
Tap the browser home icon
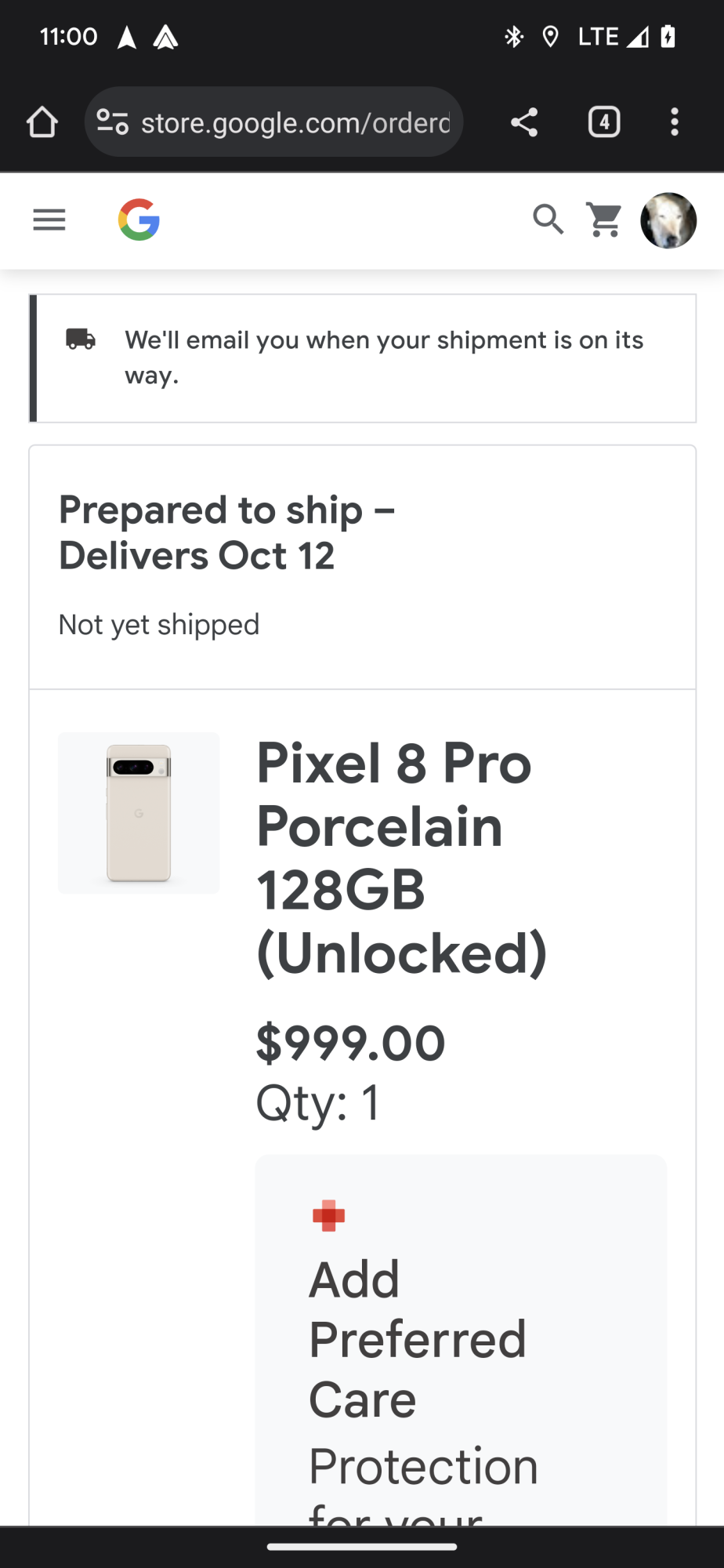42,122
